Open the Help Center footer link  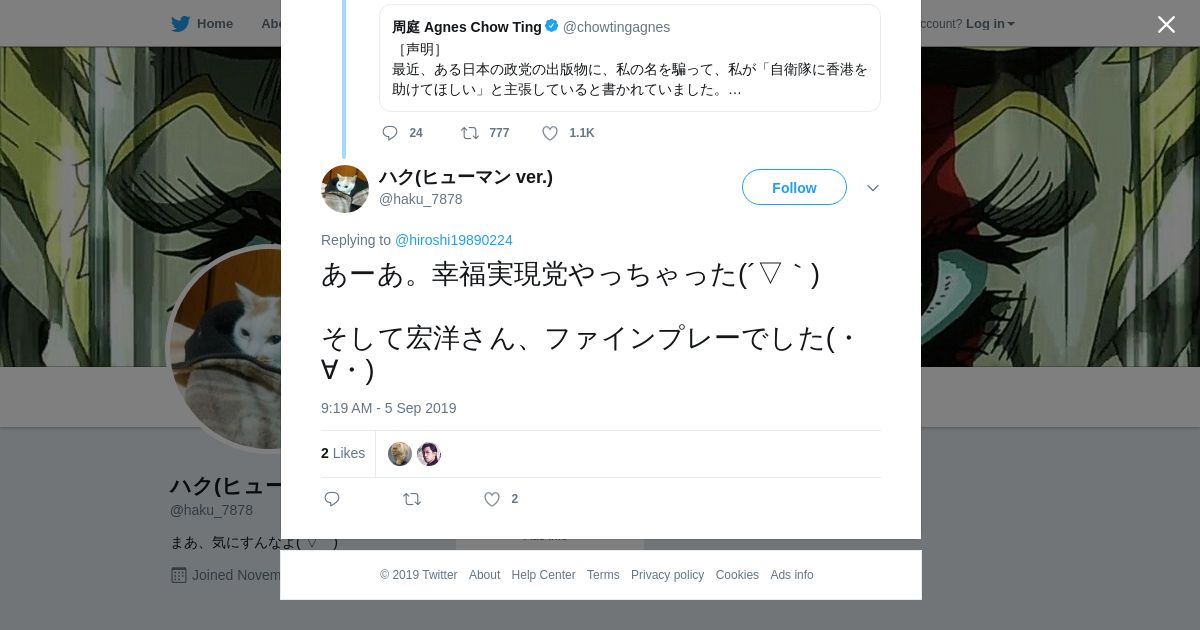coord(543,575)
